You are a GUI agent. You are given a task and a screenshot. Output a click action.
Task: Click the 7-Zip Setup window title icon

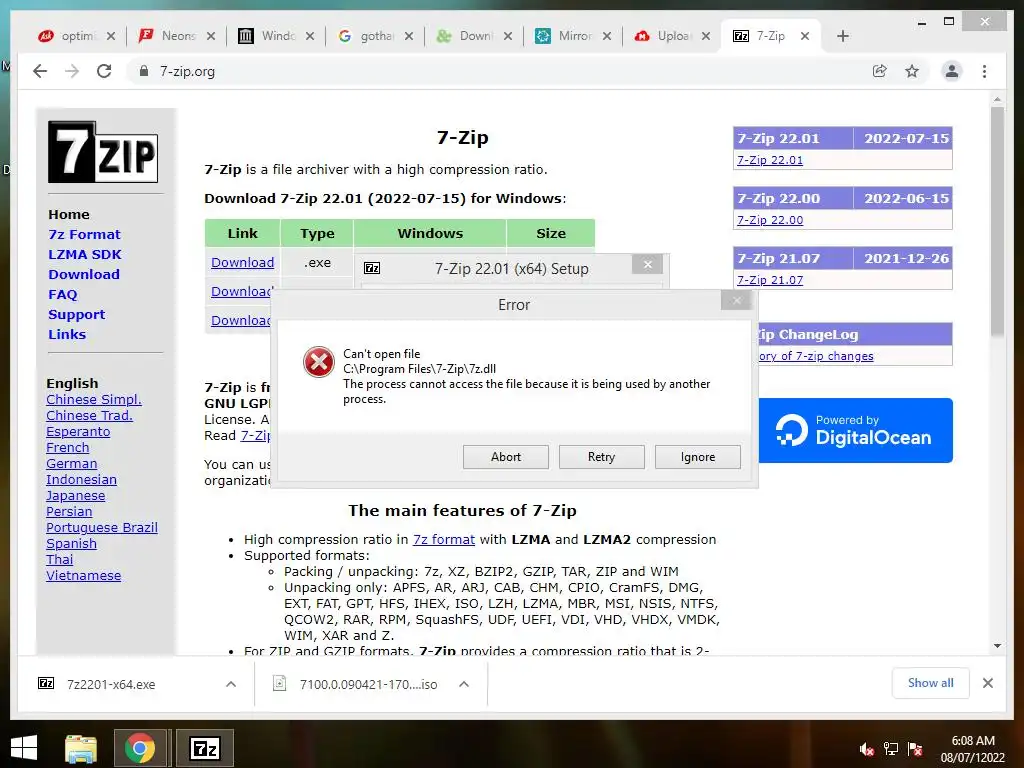click(x=372, y=268)
